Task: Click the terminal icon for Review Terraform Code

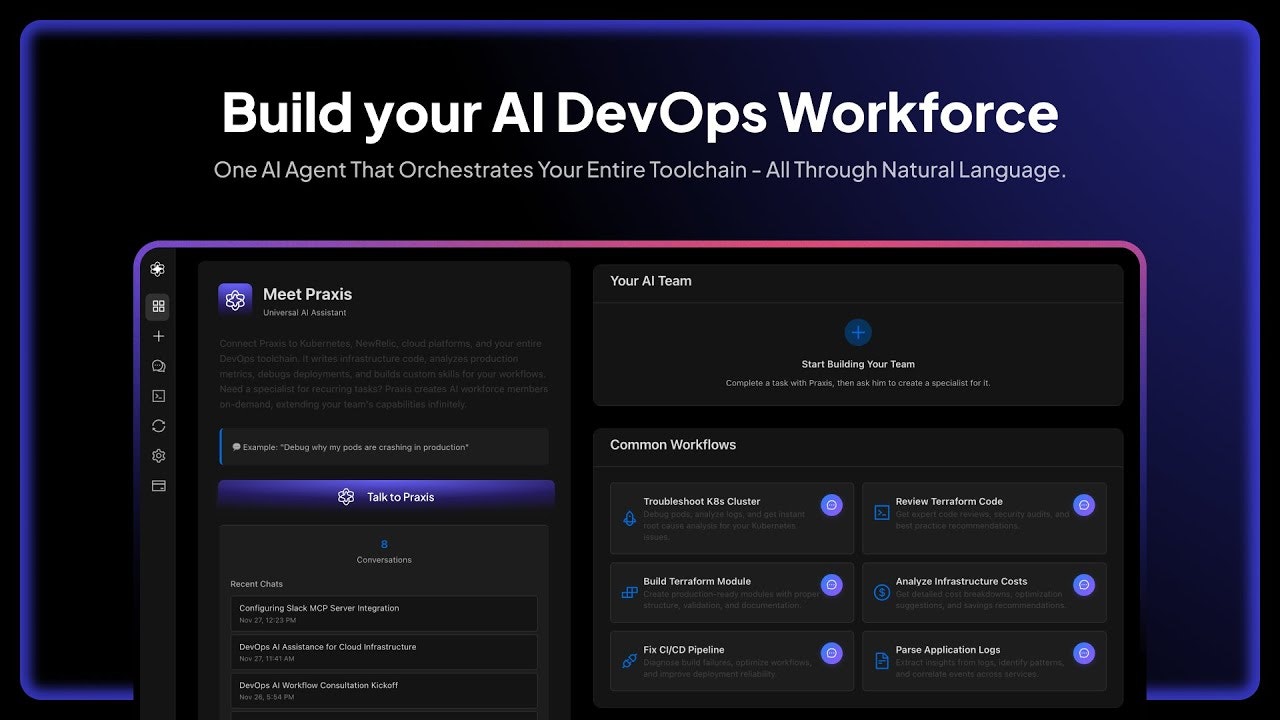Action: [x=882, y=512]
